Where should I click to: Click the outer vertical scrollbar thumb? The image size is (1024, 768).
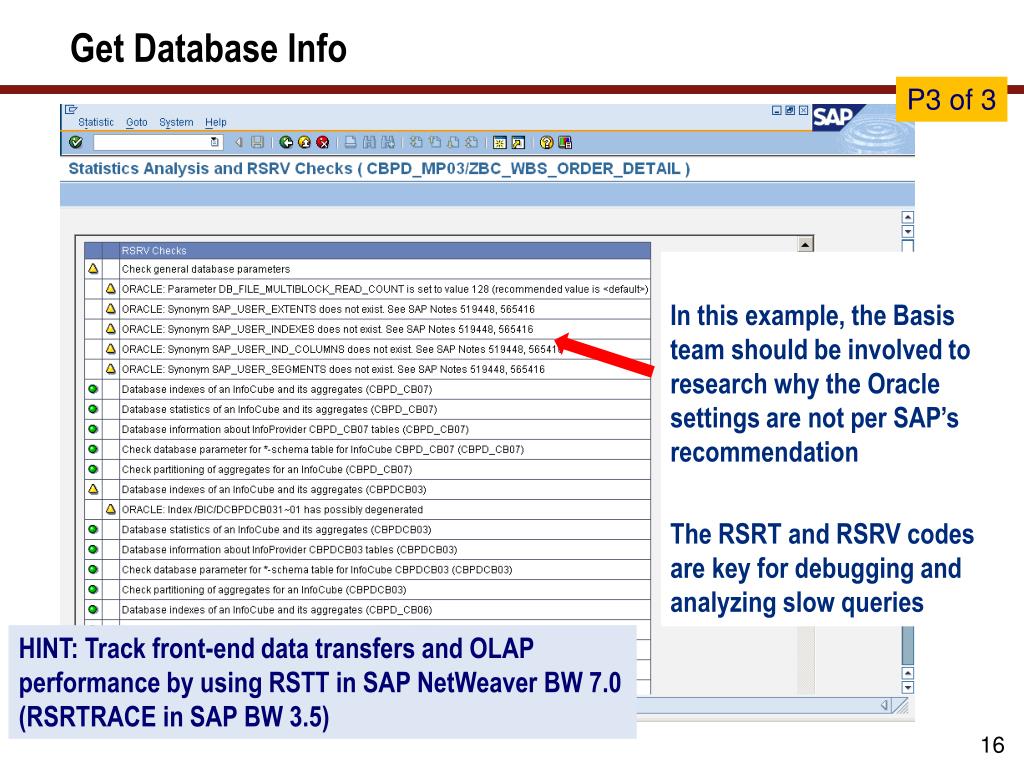click(907, 645)
